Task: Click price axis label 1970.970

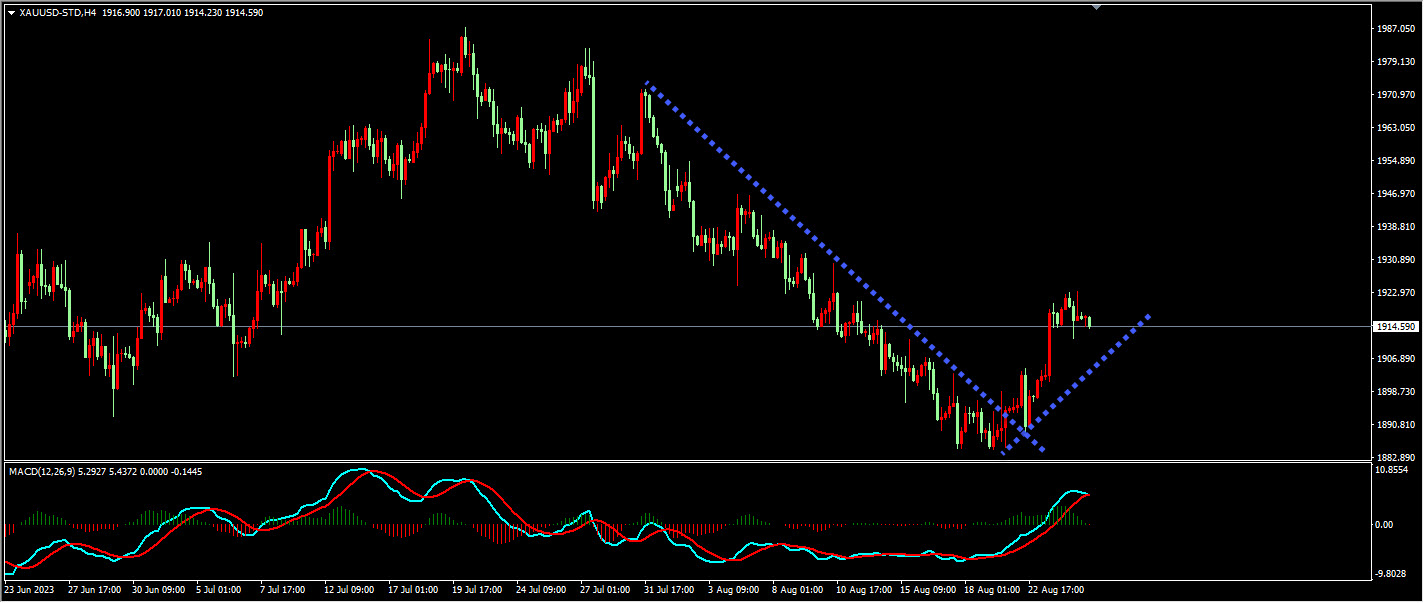Action: pos(1394,95)
